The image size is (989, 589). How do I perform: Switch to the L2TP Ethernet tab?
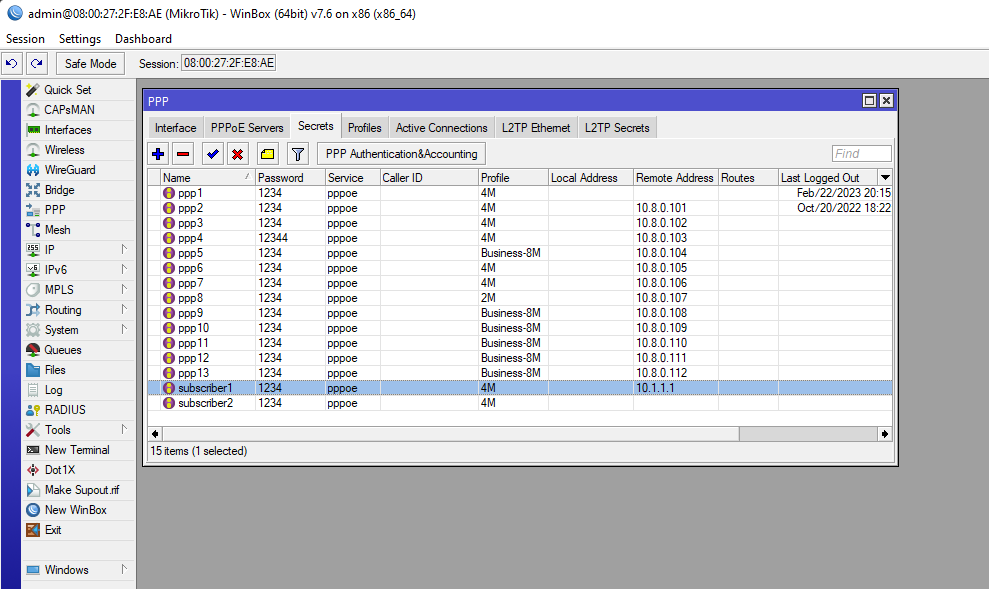[x=536, y=128]
